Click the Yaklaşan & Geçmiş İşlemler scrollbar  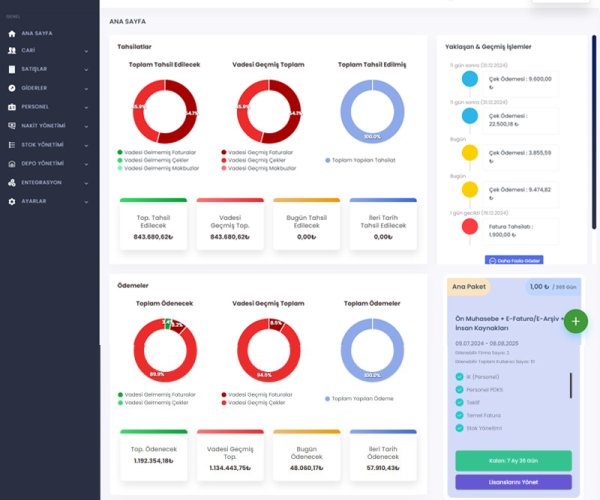[x=594, y=132]
